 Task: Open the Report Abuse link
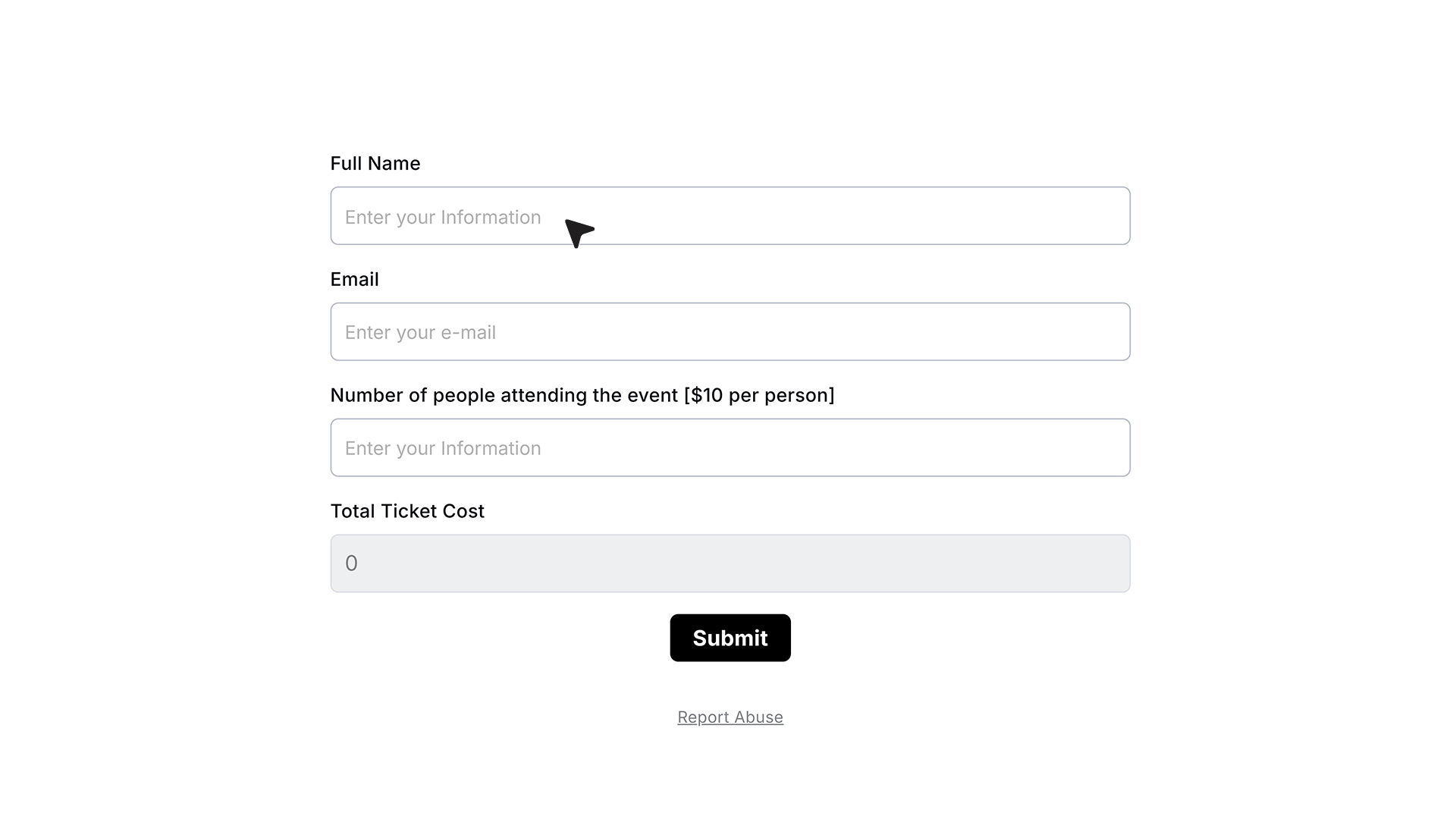tap(730, 717)
